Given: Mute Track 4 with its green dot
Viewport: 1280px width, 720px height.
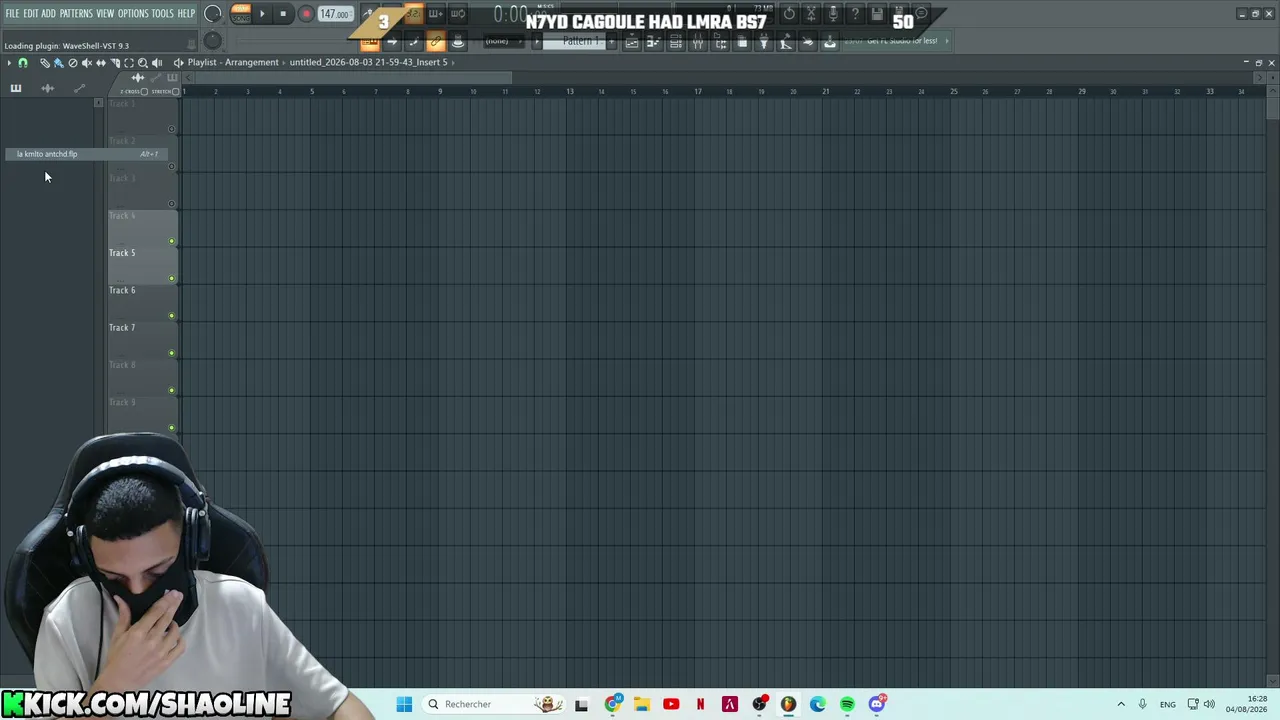Looking at the screenshot, I should (x=172, y=241).
